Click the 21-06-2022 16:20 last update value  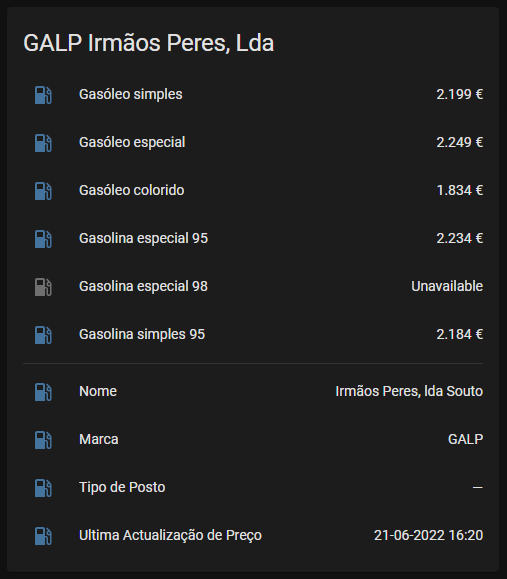pyautogui.click(x=428, y=535)
